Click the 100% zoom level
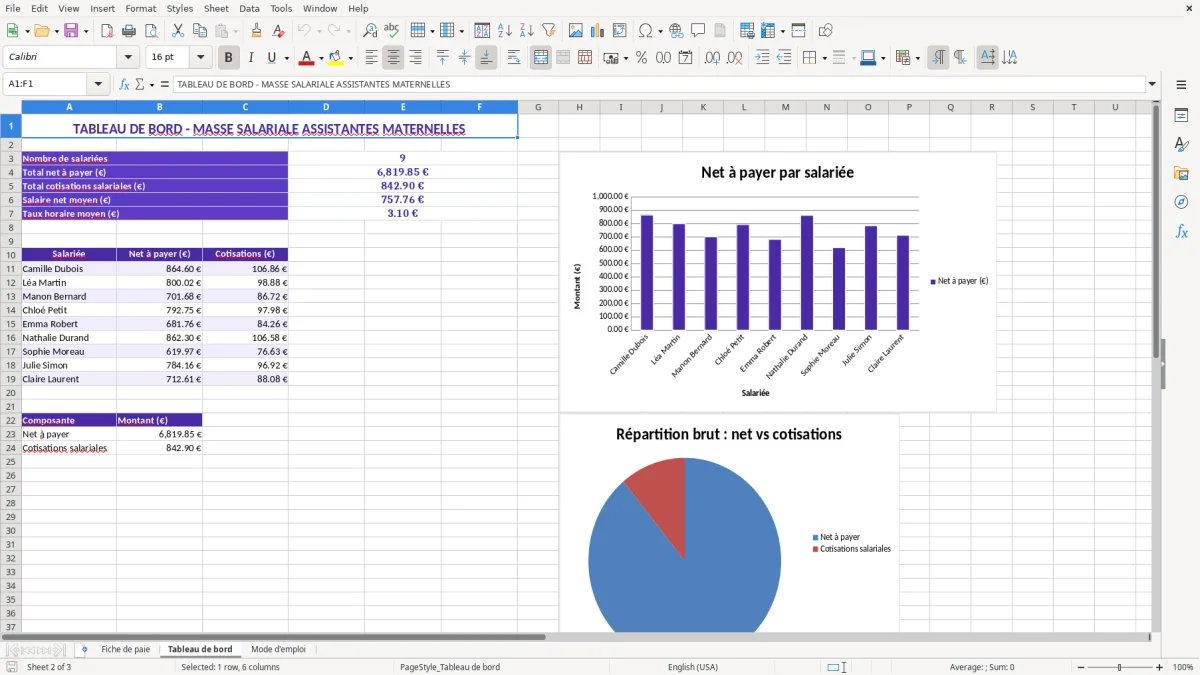 click(x=1183, y=667)
